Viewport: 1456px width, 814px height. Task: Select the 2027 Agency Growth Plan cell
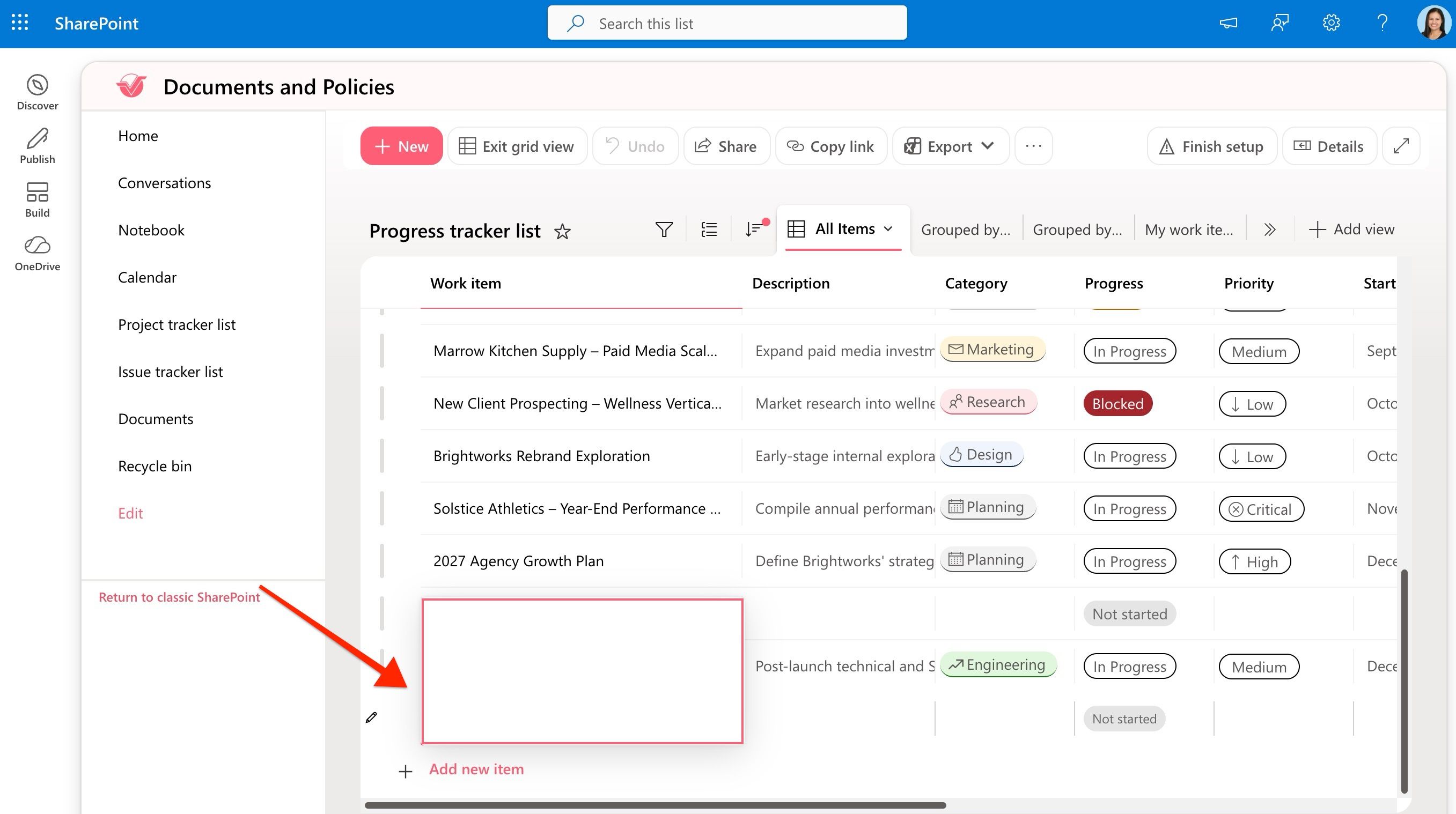[581, 561]
